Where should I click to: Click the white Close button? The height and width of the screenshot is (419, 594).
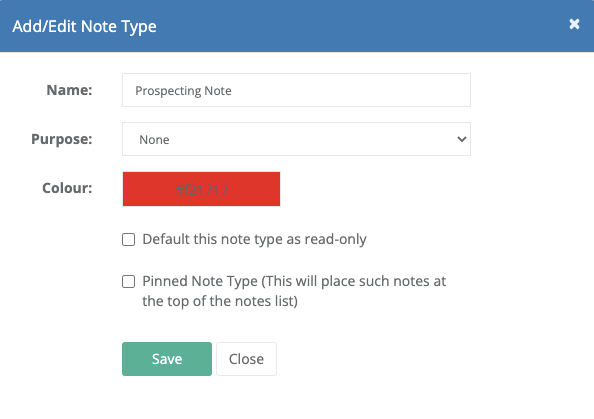click(246, 359)
